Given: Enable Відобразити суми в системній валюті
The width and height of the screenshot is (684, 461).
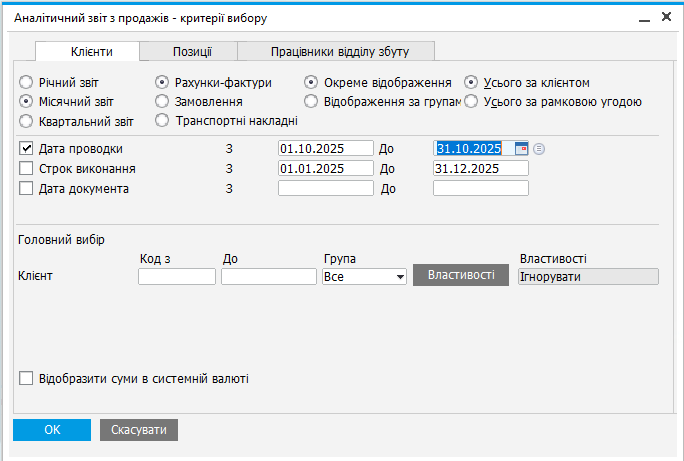Looking at the screenshot, I should click(x=27, y=379).
